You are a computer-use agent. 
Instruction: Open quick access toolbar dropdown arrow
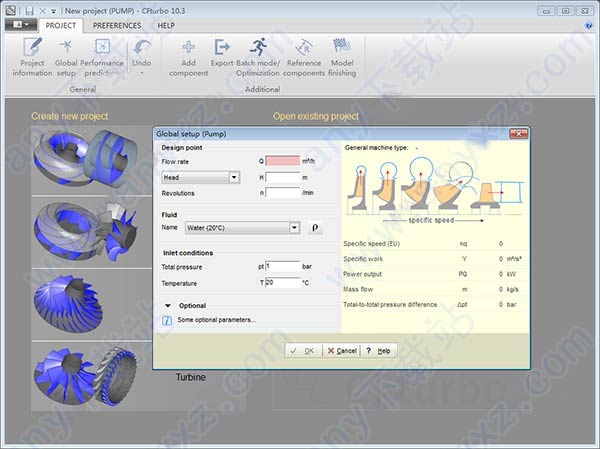click(54, 11)
